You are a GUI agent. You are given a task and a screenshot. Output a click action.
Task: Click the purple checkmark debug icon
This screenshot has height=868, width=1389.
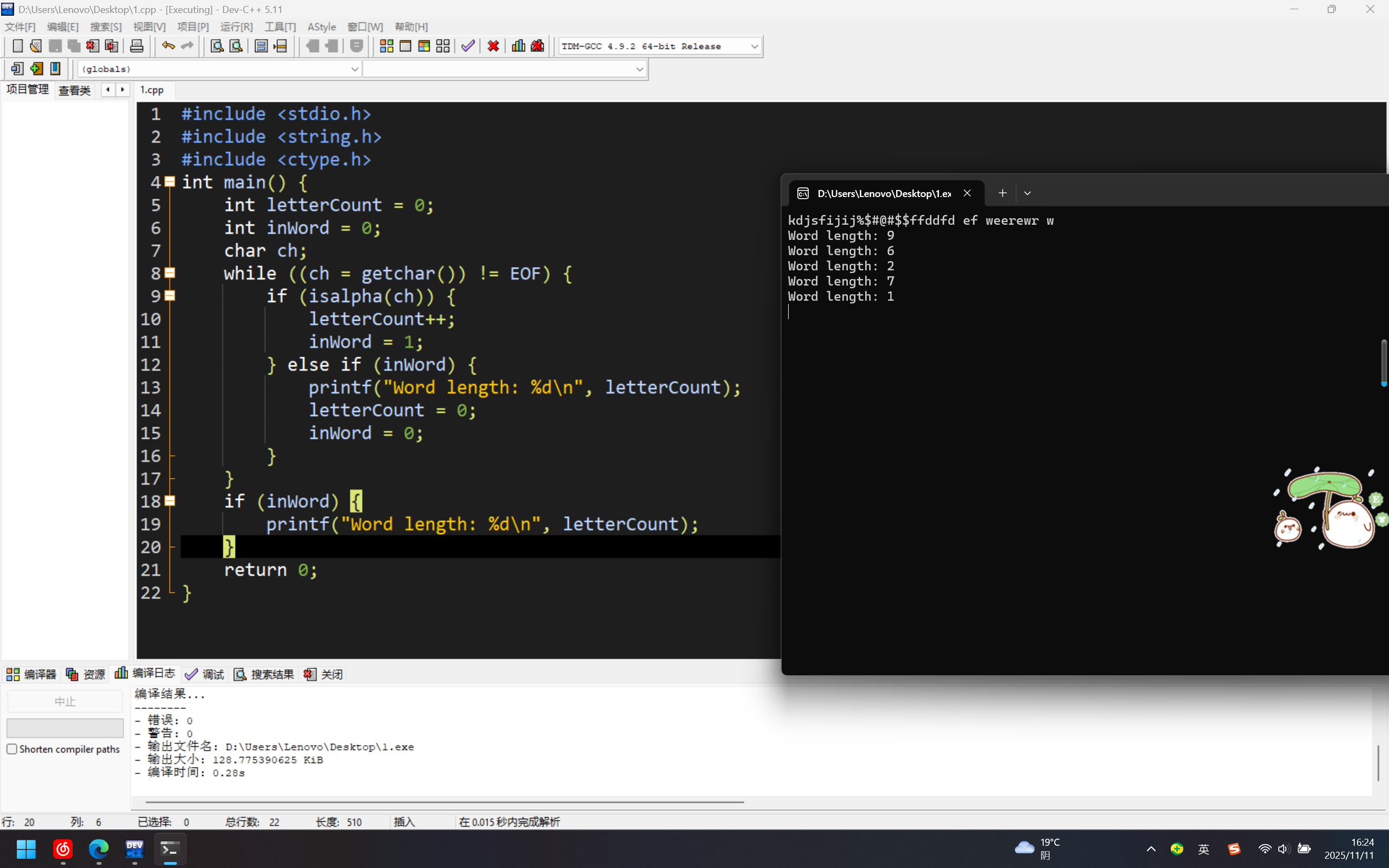coord(468,46)
